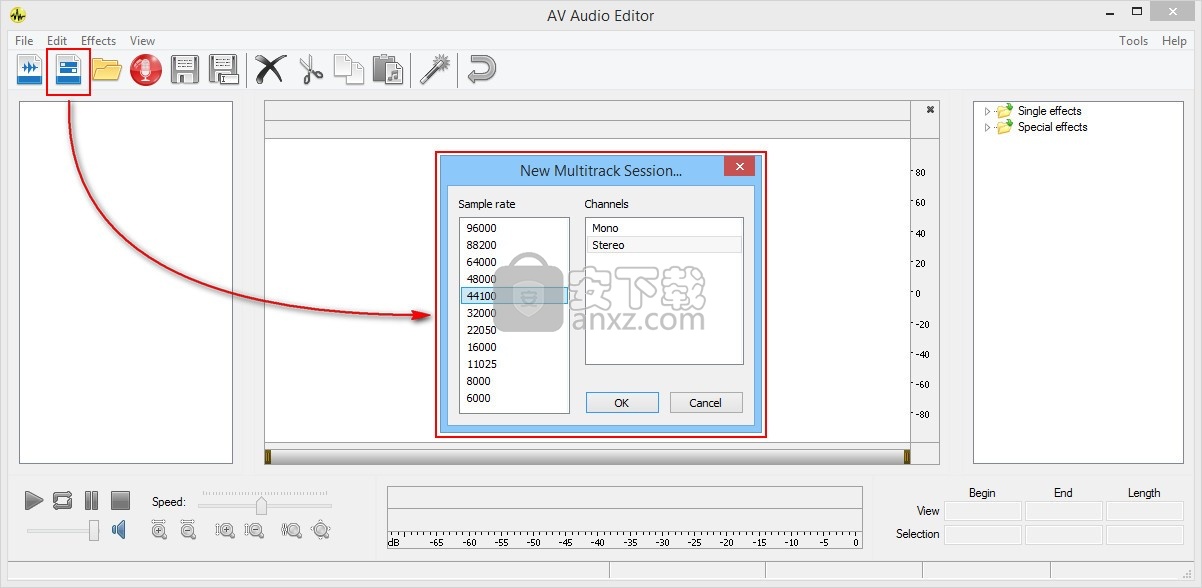Screen dimensions: 1202x588
Task: Select sample rate 6000
Action: [x=514, y=398]
